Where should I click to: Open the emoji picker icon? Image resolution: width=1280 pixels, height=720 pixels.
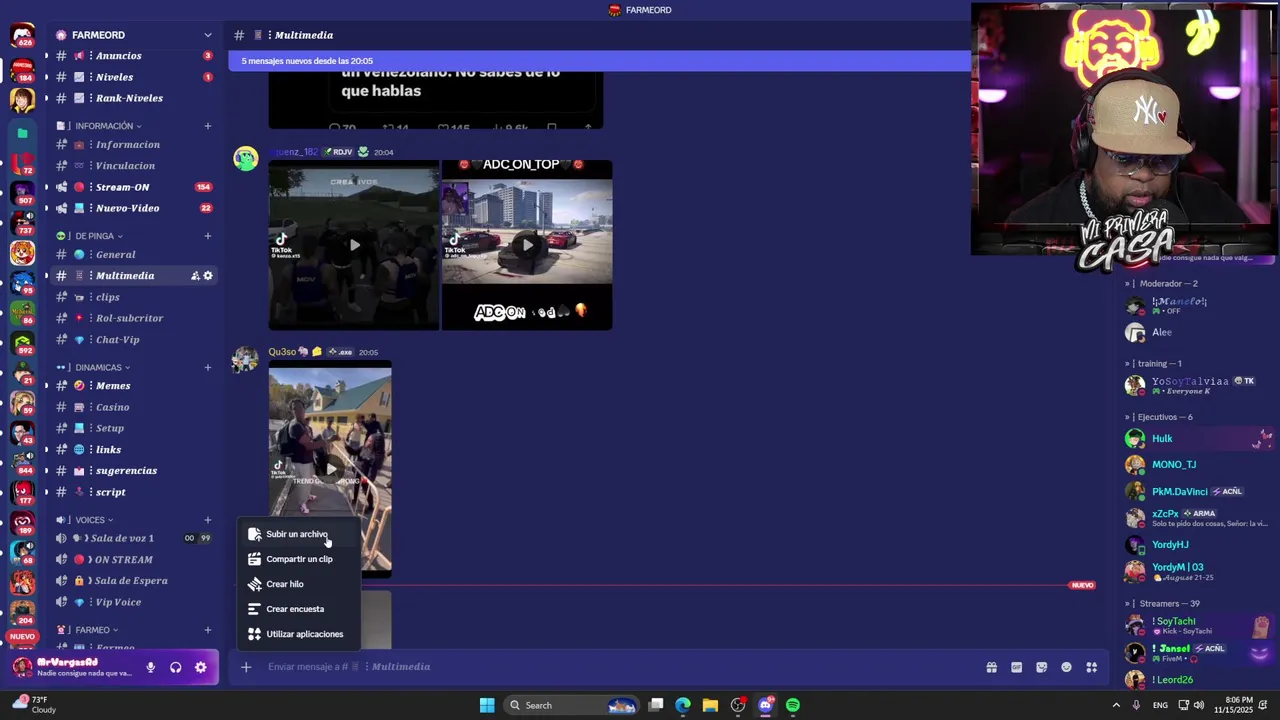(1066, 668)
